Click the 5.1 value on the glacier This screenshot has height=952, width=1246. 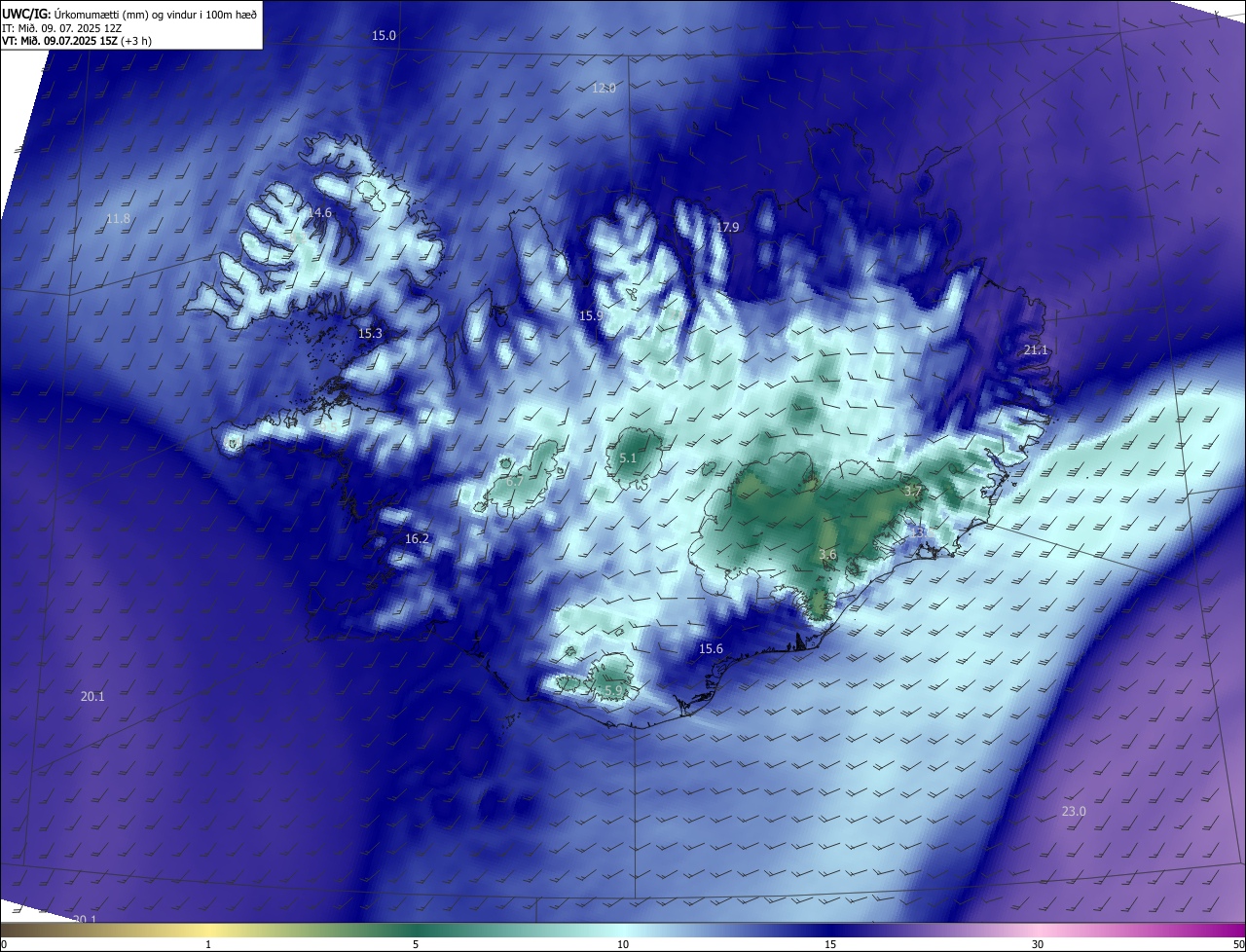pos(628,458)
